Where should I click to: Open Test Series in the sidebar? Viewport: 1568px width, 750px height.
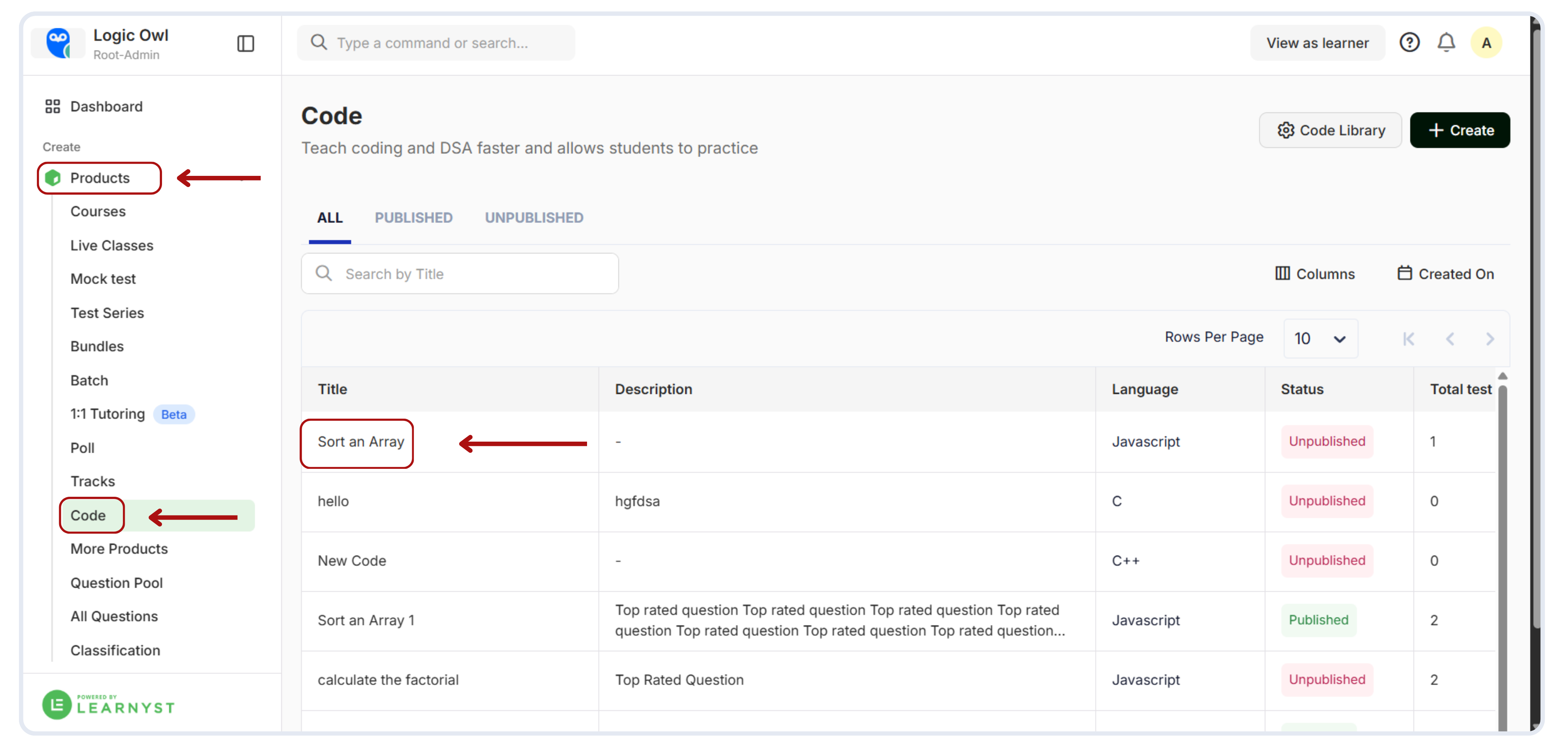coord(107,313)
